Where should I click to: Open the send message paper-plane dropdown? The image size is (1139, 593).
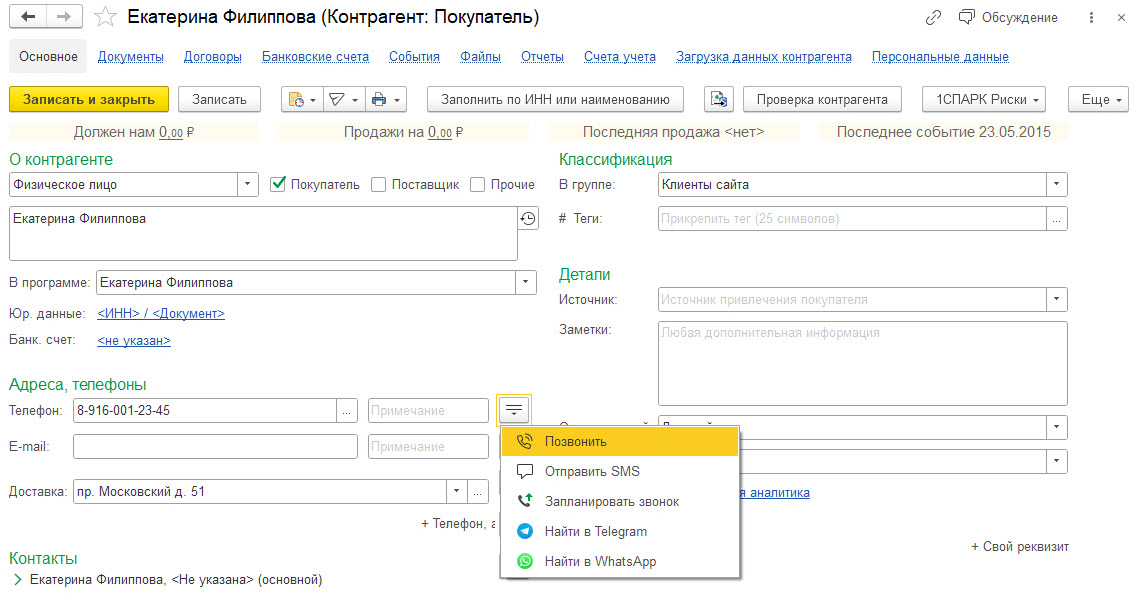coord(343,100)
